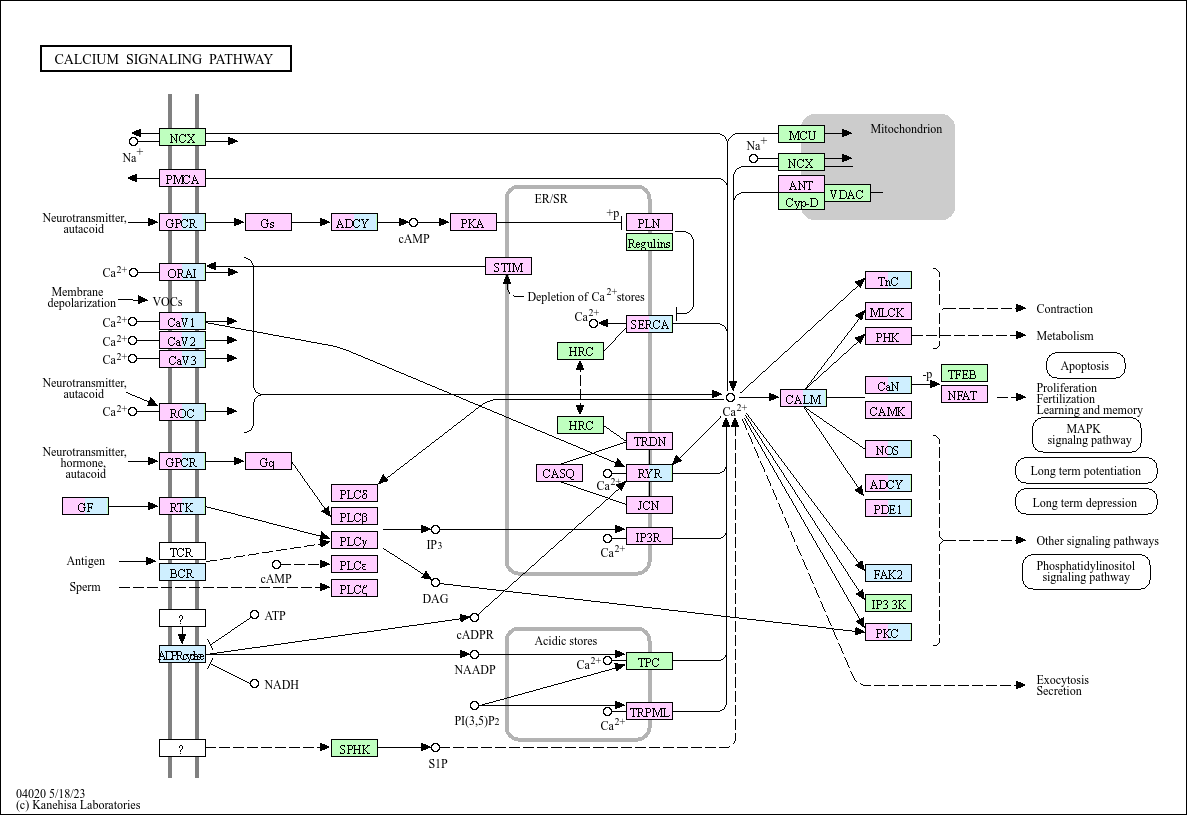
Task: Open the STIM node inside the ER/SR
Action: 506,266
